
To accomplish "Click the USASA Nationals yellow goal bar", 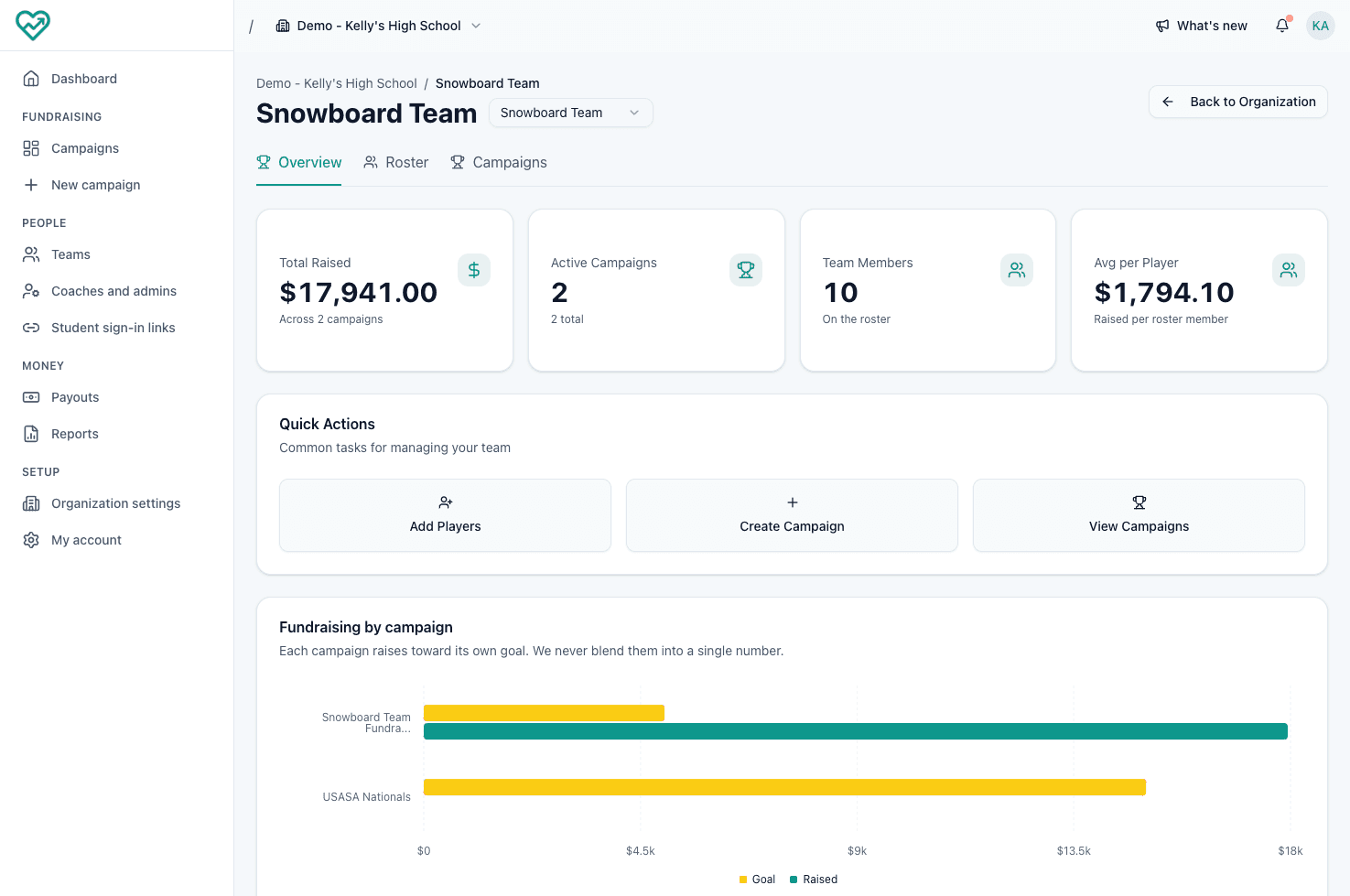I will click(784, 787).
